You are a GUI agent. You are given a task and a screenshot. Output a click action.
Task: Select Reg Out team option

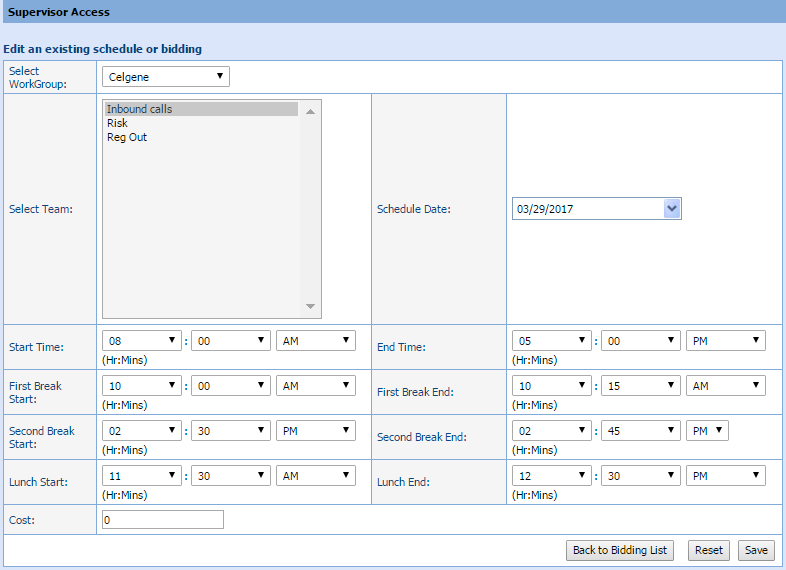click(x=127, y=137)
